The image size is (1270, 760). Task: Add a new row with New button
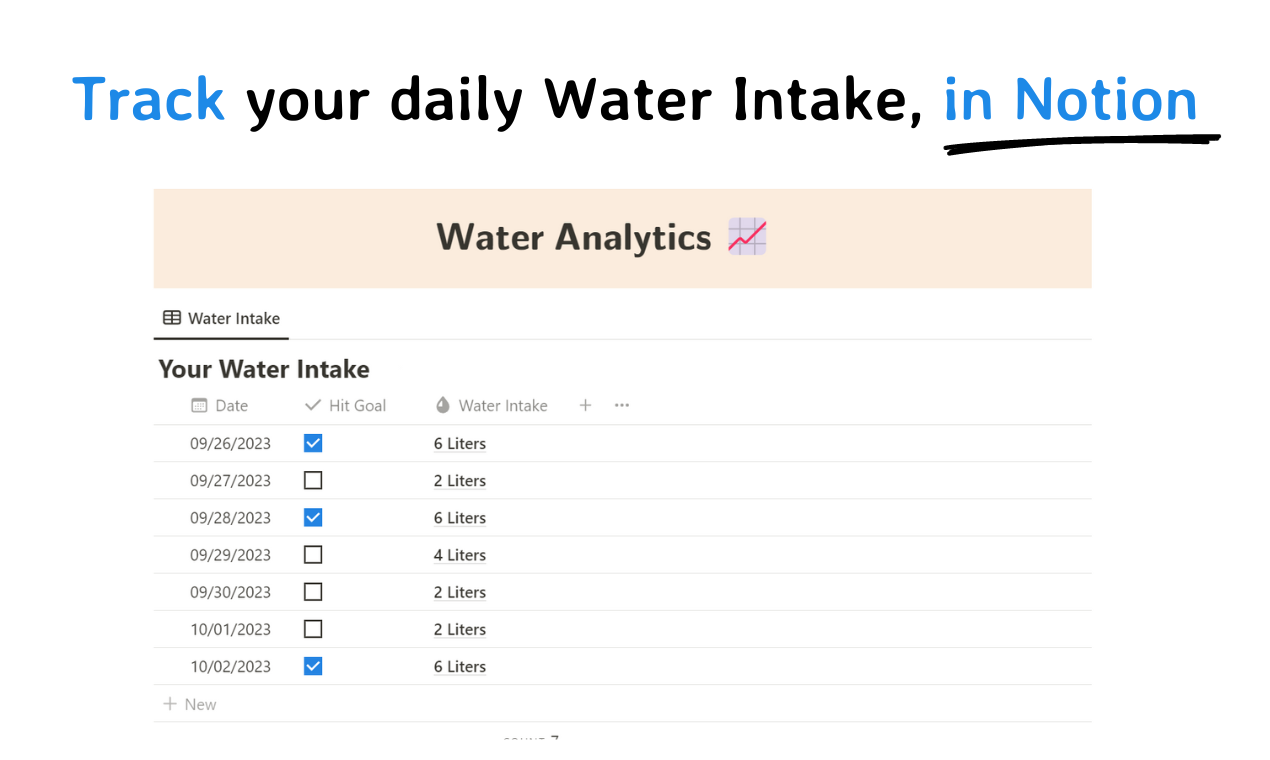(190, 704)
